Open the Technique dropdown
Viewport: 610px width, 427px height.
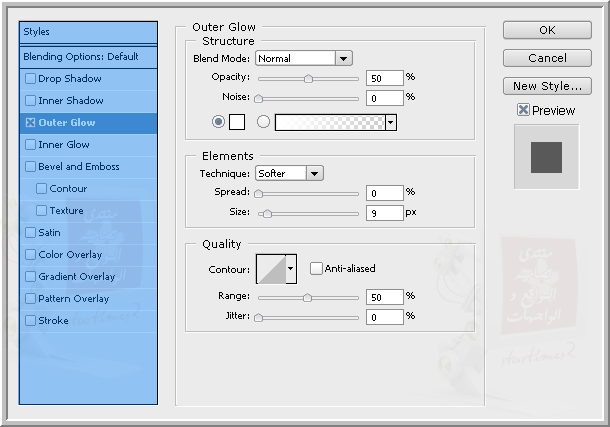[x=289, y=173]
